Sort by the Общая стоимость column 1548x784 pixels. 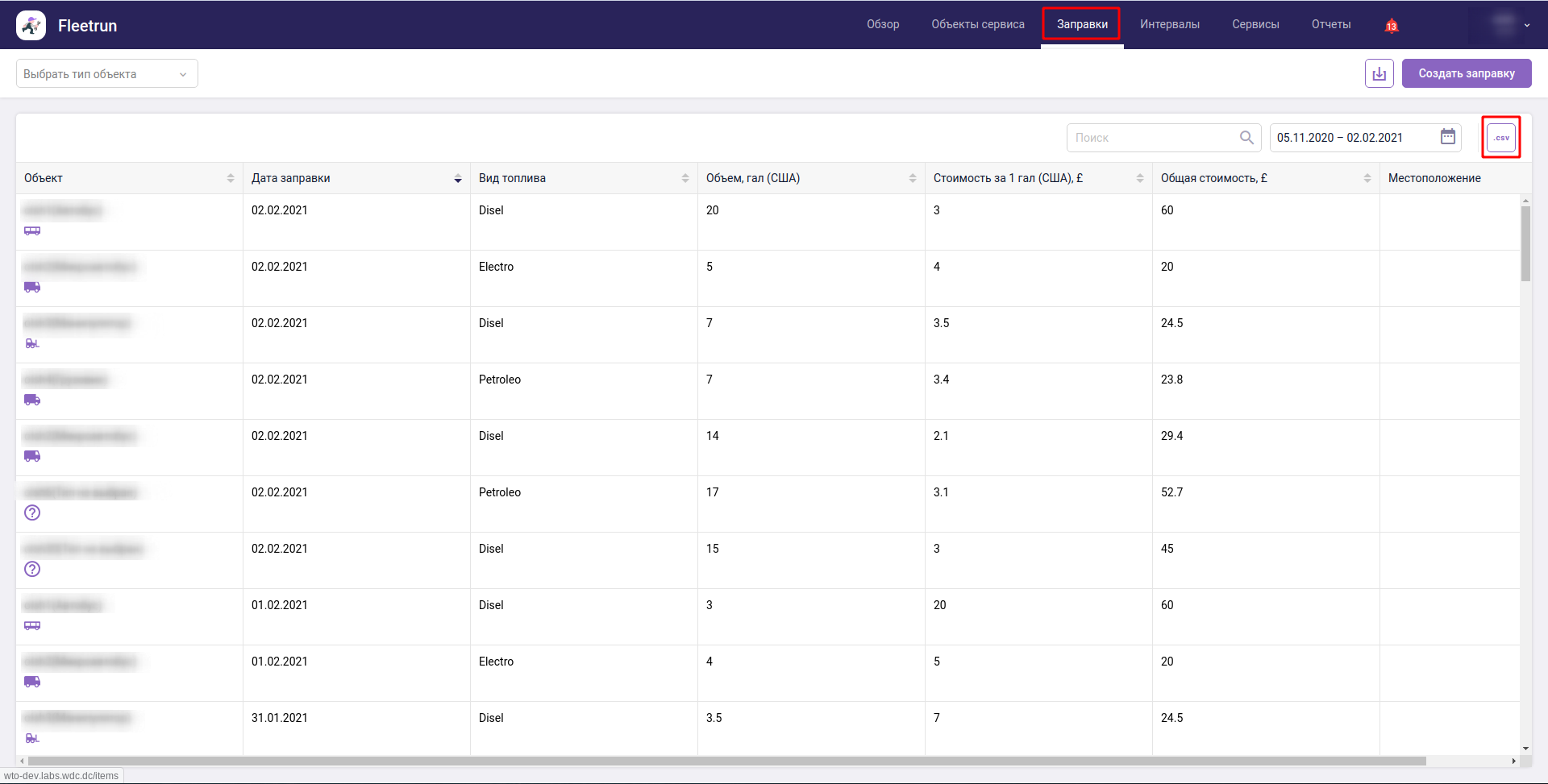click(1367, 178)
